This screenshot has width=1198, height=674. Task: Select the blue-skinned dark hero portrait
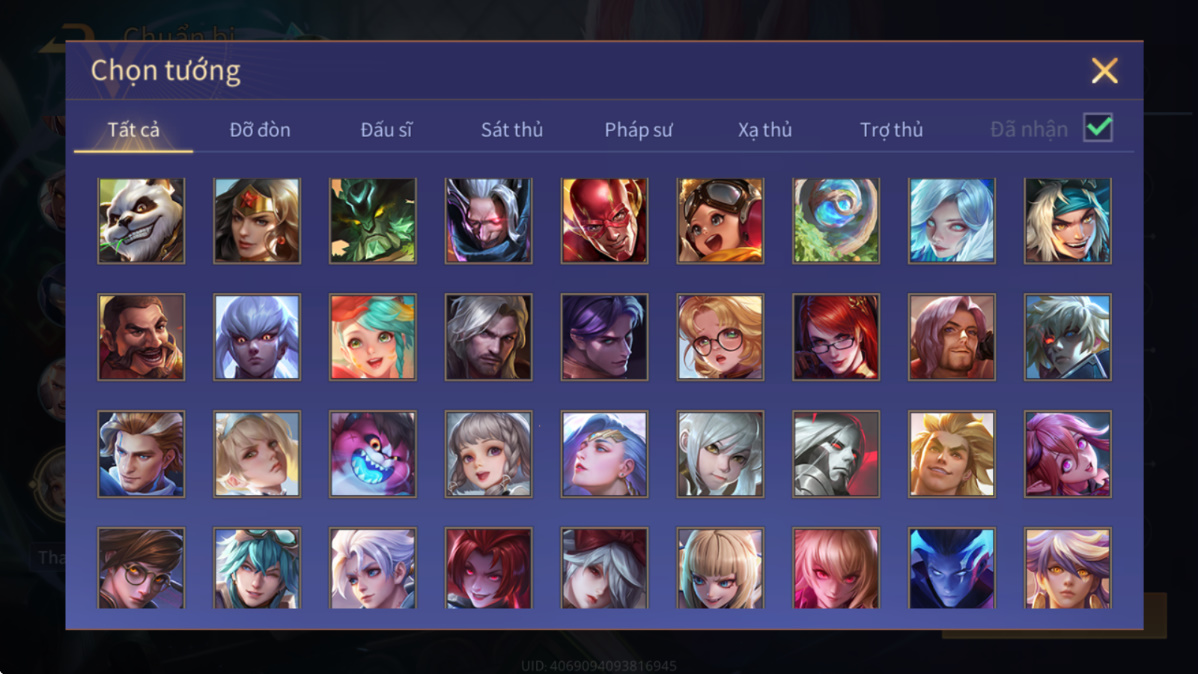click(951, 569)
